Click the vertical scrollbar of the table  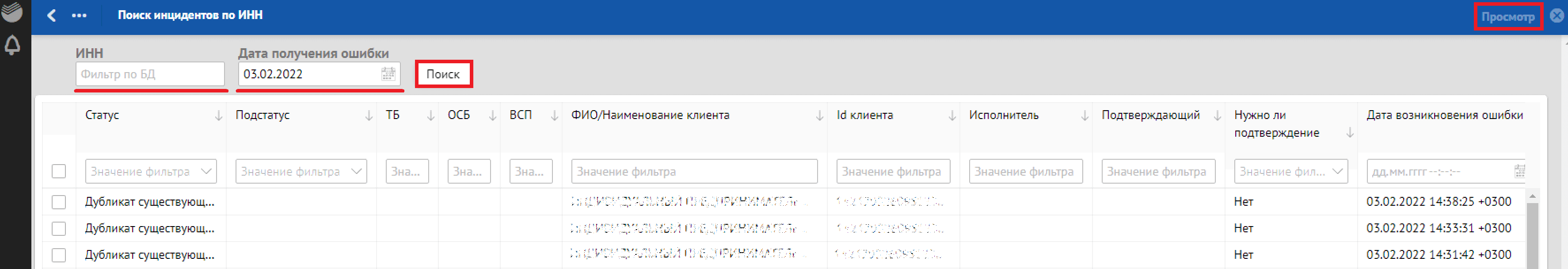1532,232
